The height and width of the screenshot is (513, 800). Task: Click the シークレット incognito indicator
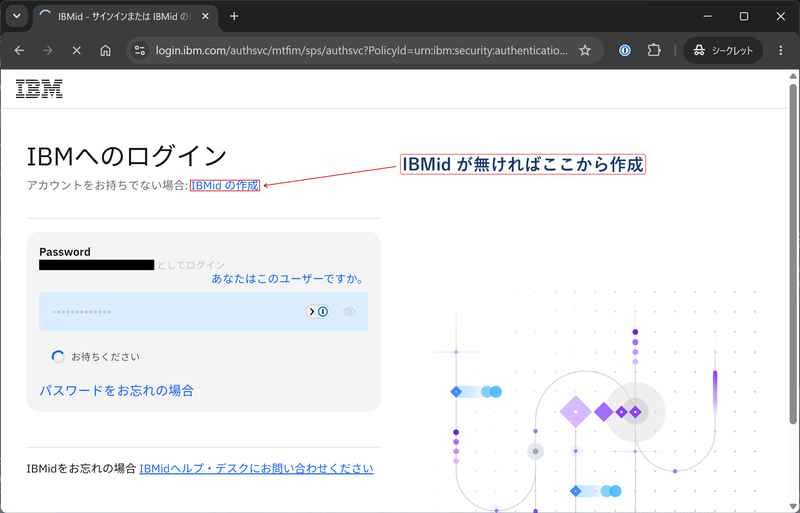click(723, 51)
